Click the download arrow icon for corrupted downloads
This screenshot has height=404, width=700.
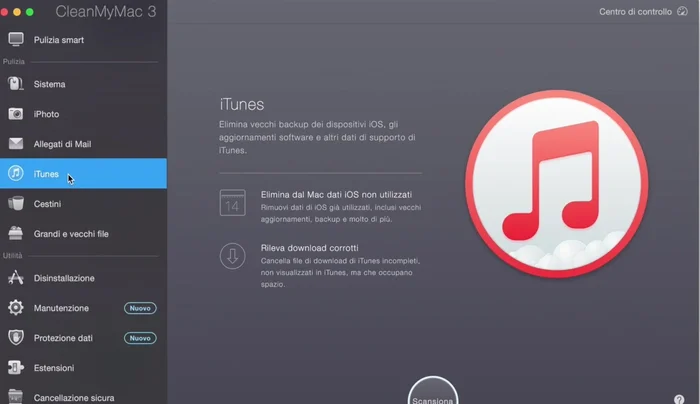coord(232,256)
